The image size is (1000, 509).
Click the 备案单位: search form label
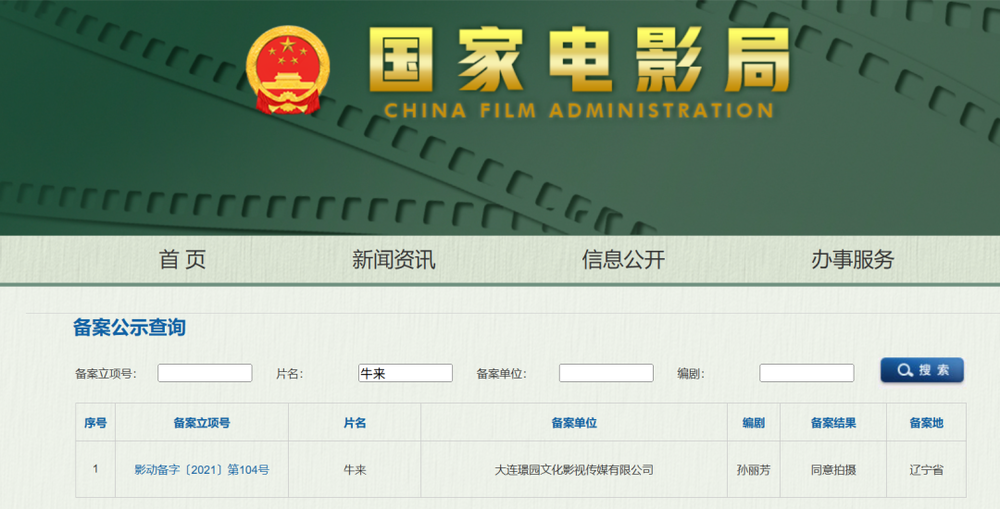point(501,374)
